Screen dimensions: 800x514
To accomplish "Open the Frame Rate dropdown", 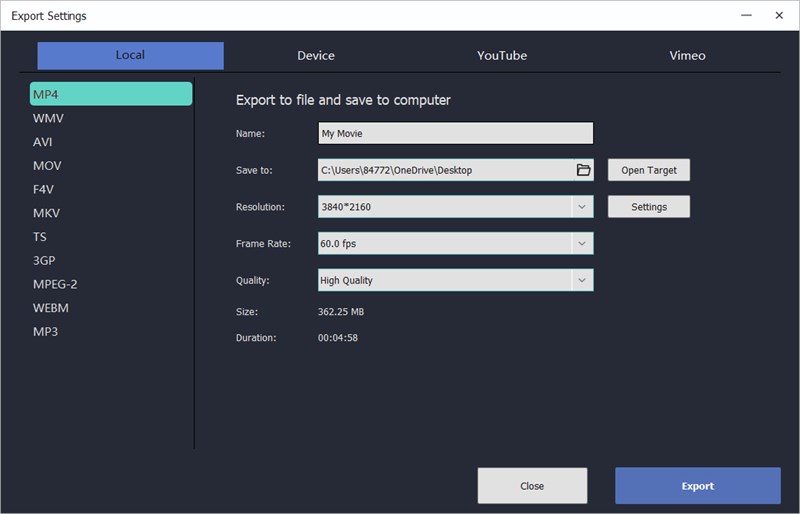I will pos(582,244).
